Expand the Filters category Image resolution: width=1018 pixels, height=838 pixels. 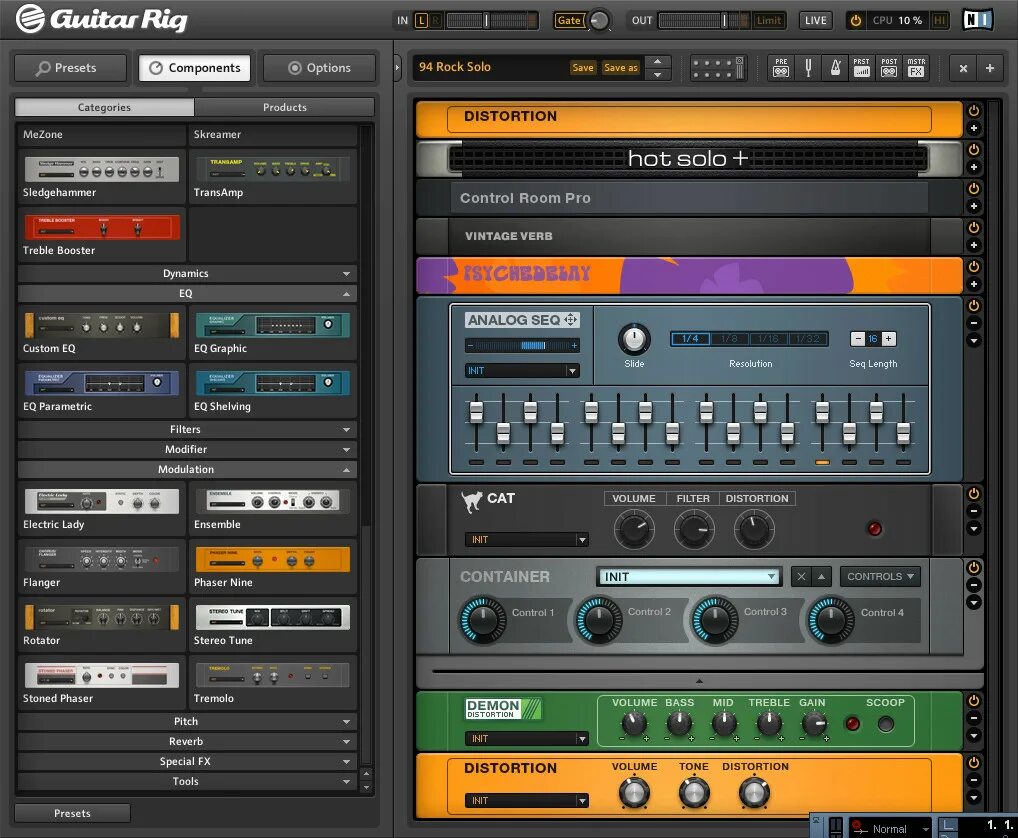pyautogui.click(x=187, y=429)
